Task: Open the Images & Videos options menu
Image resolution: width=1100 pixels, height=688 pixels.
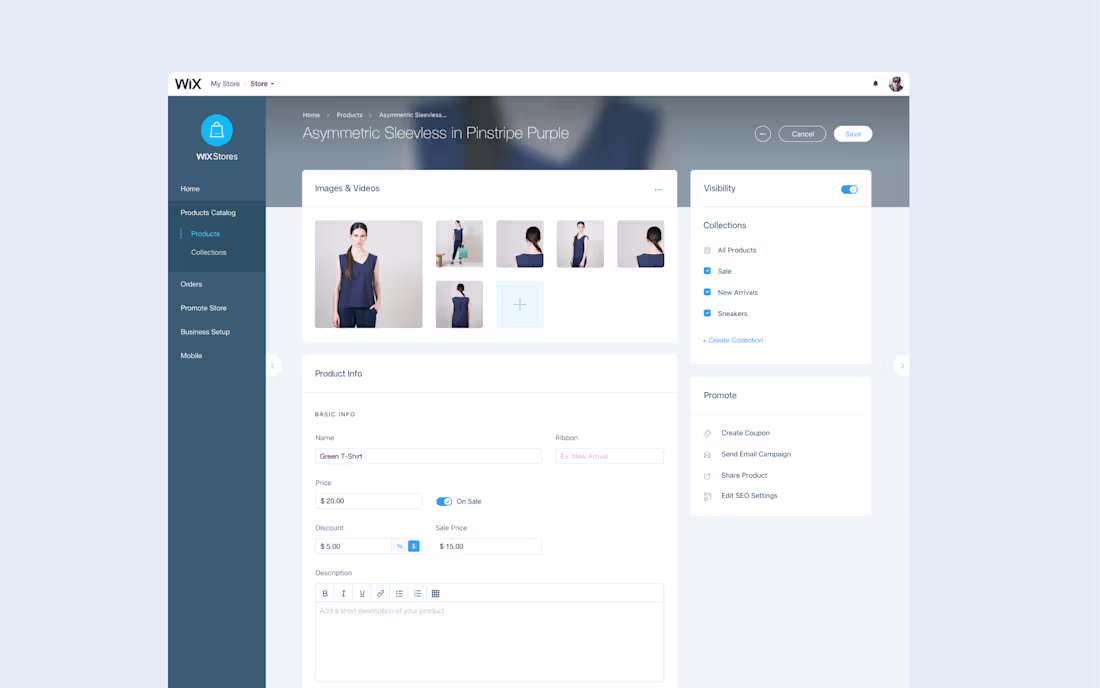Action: coord(658,189)
